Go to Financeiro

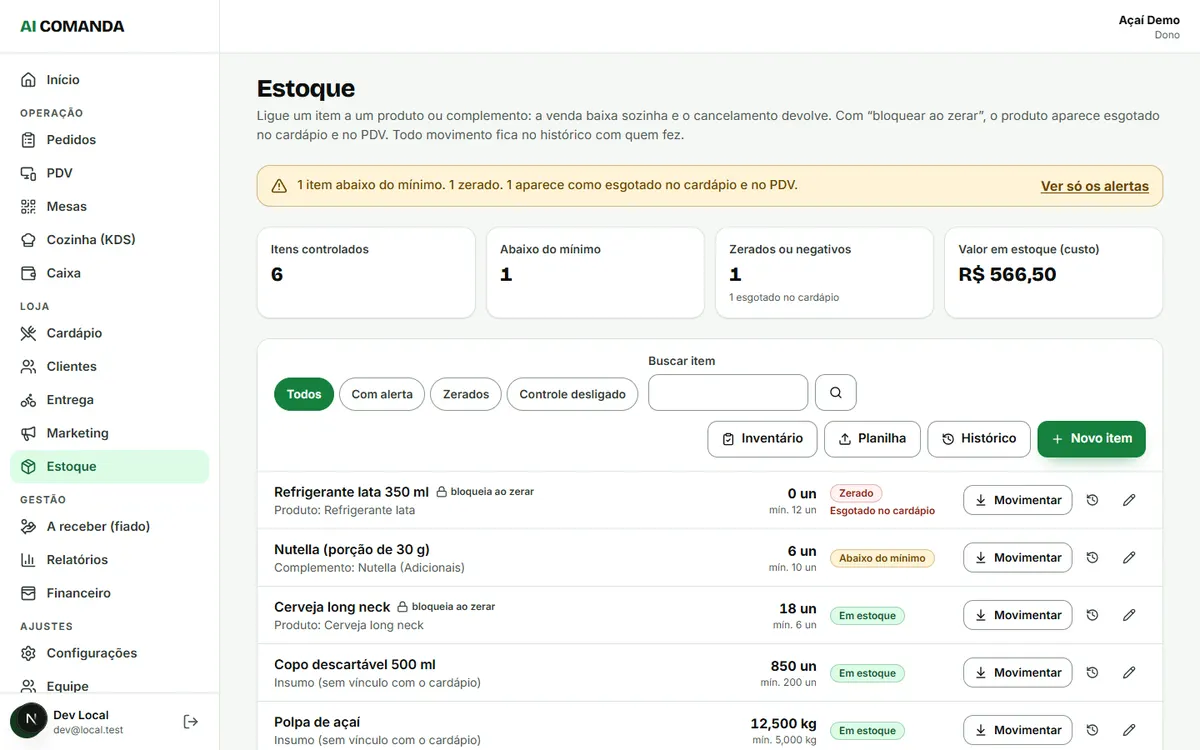point(110,593)
